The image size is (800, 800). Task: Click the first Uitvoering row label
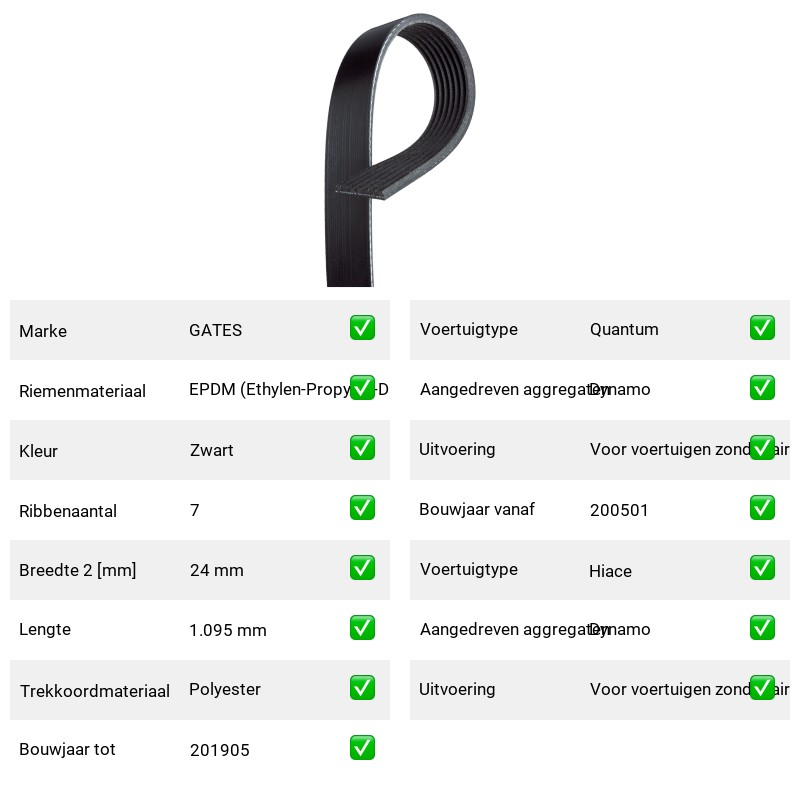457,449
